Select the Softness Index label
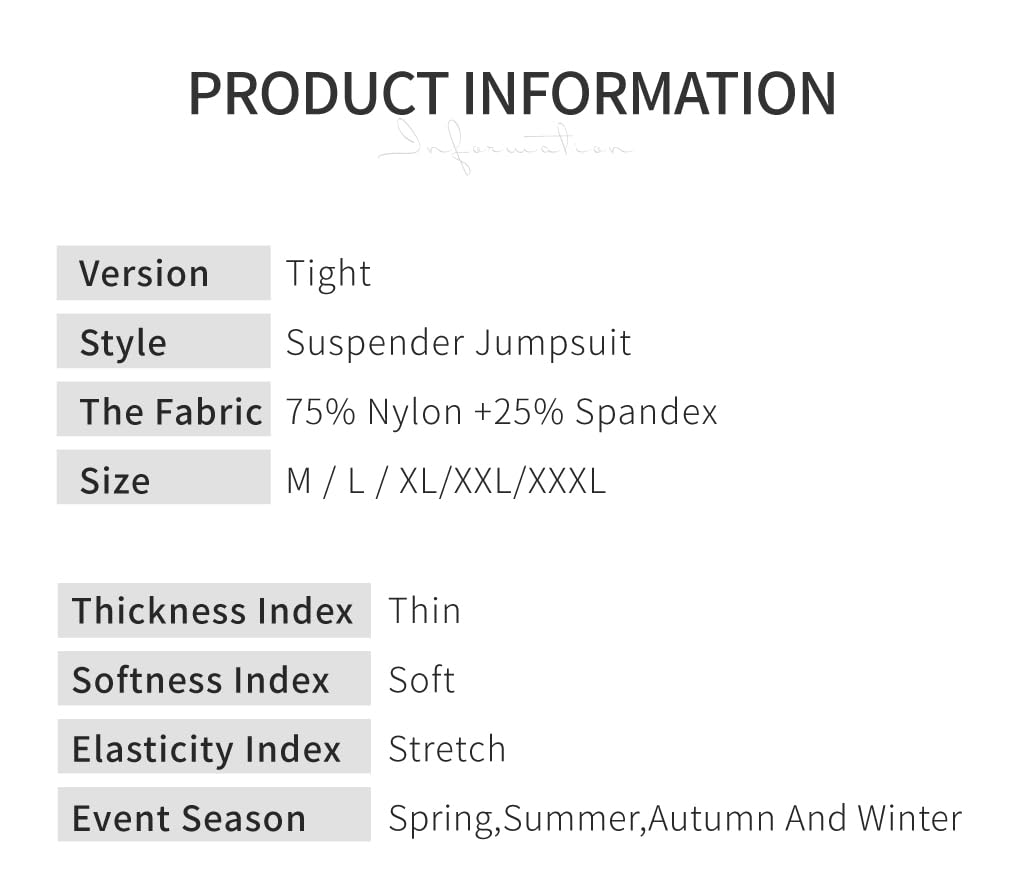The width and height of the screenshot is (1024, 871). click(213, 680)
